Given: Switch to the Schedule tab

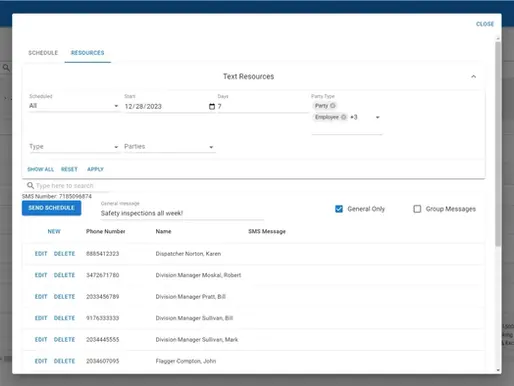Looking at the screenshot, I should pos(43,53).
